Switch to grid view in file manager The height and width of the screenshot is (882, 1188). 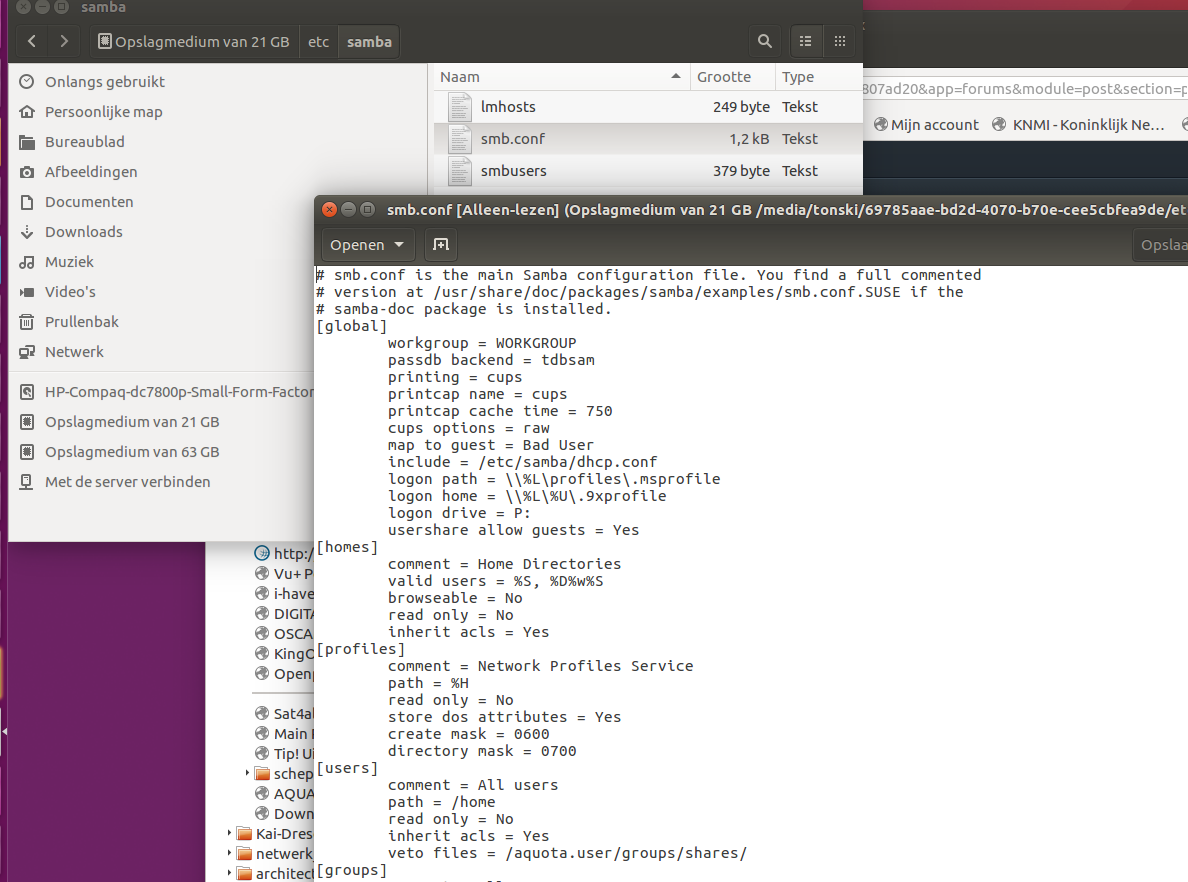pyautogui.click(x=840, y=41)
